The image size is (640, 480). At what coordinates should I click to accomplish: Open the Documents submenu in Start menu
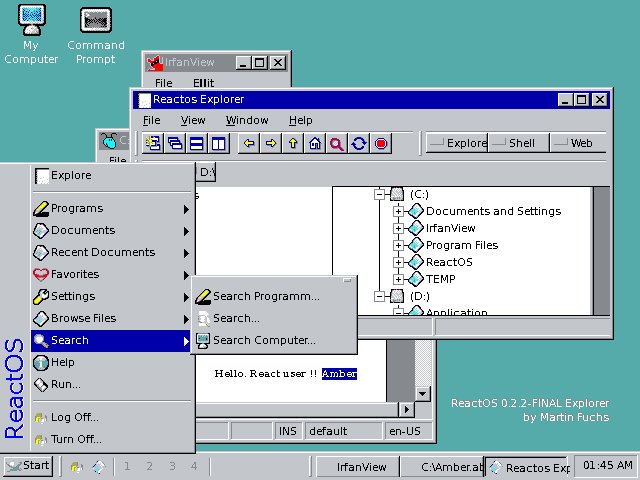[x=111, y=231]
